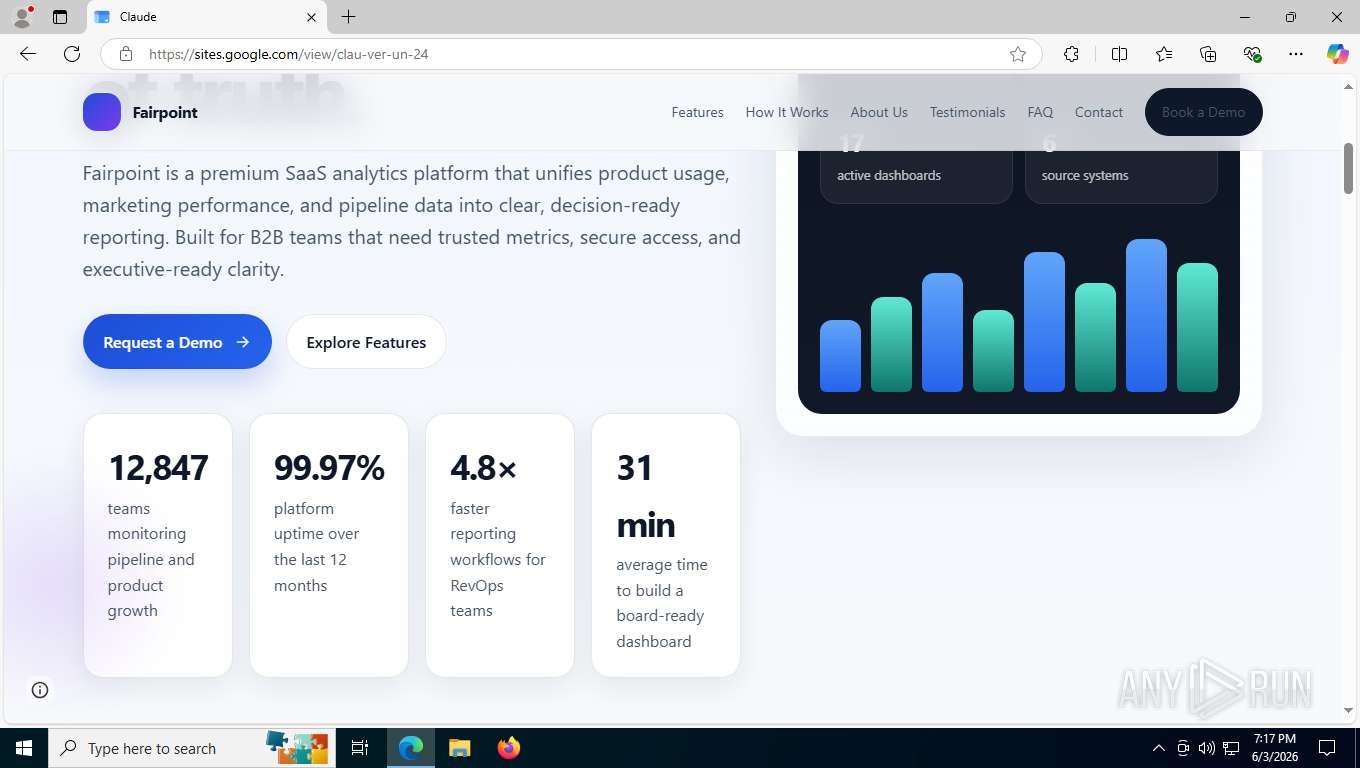The width and height of the screenshot is (1360, 768).
Task: Open the tab actions menu icon
Action: click(60, 17)
